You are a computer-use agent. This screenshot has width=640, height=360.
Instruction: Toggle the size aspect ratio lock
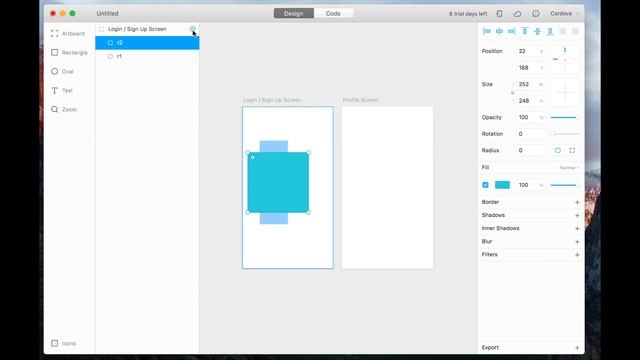513,93
